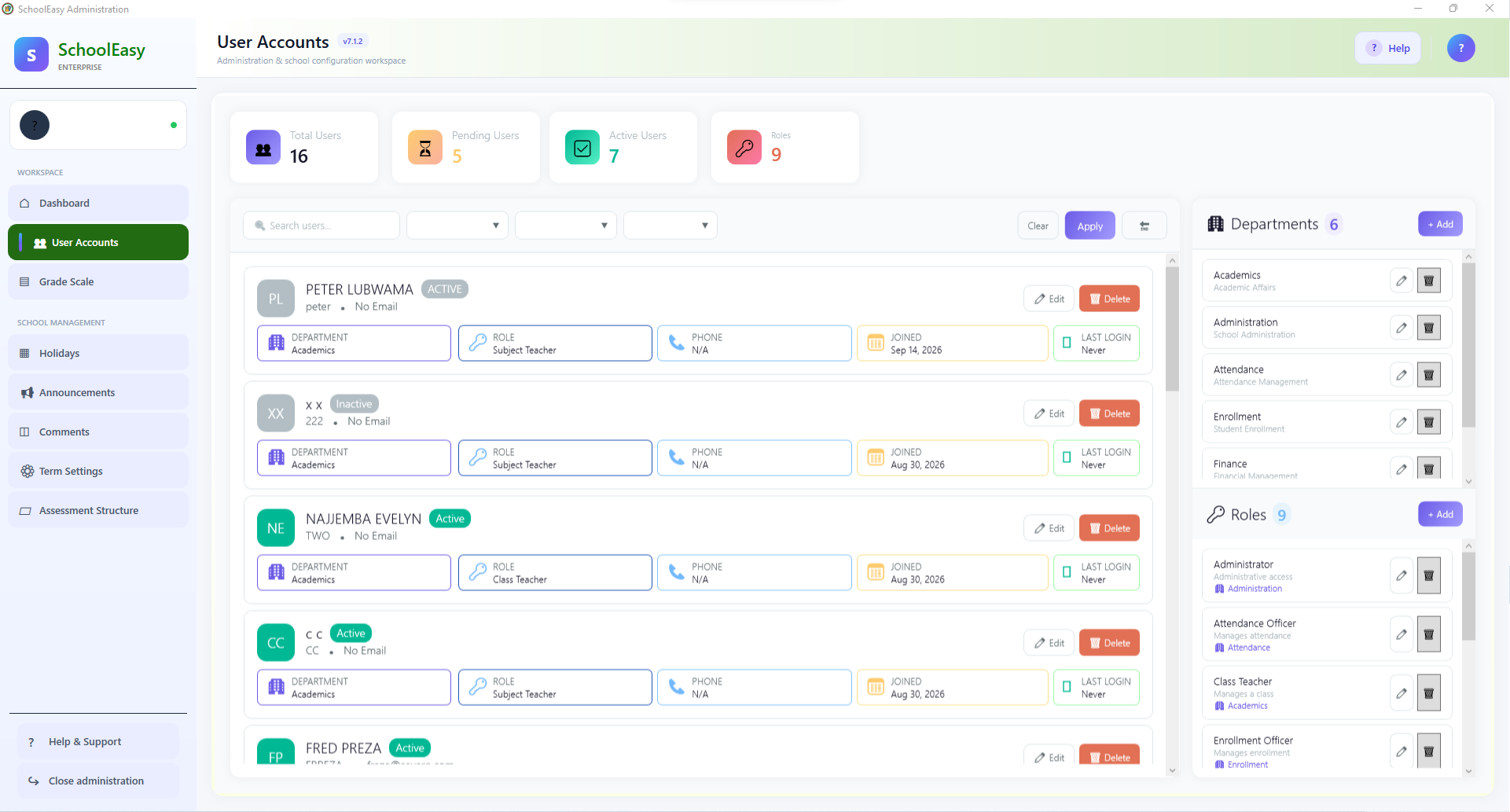The width and height of the screenshot is (1510, 812).
Task: Delete user PETER LUBWAMA
Action: point(1109,299)
